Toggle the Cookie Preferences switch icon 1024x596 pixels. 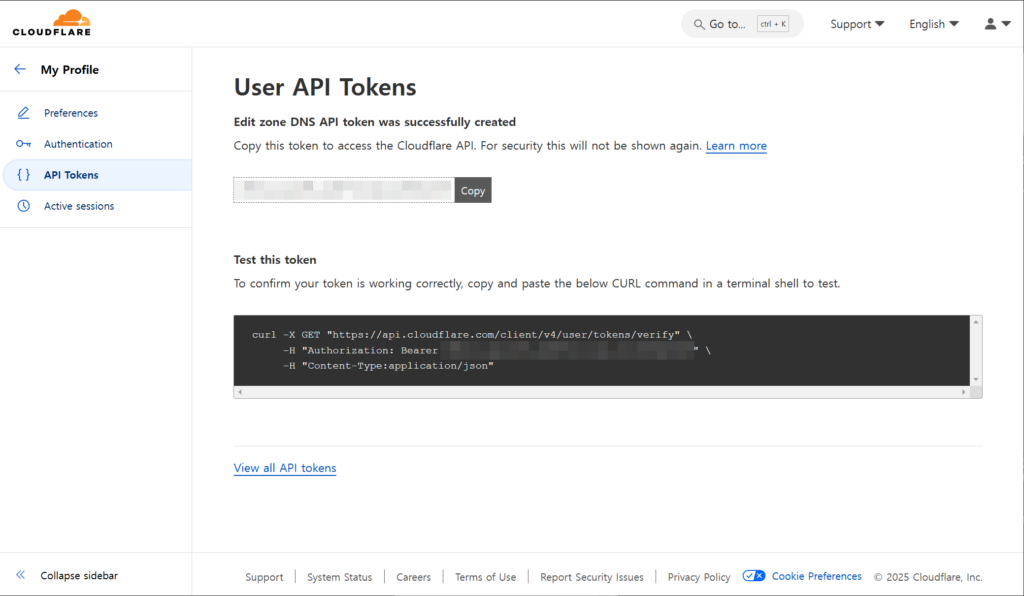coord(754,577)
